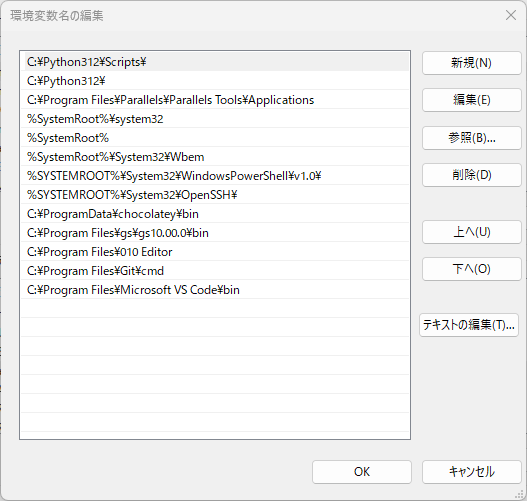Click the 編集(E) button
Screen dimensions: 527x501
click(472, 100)
